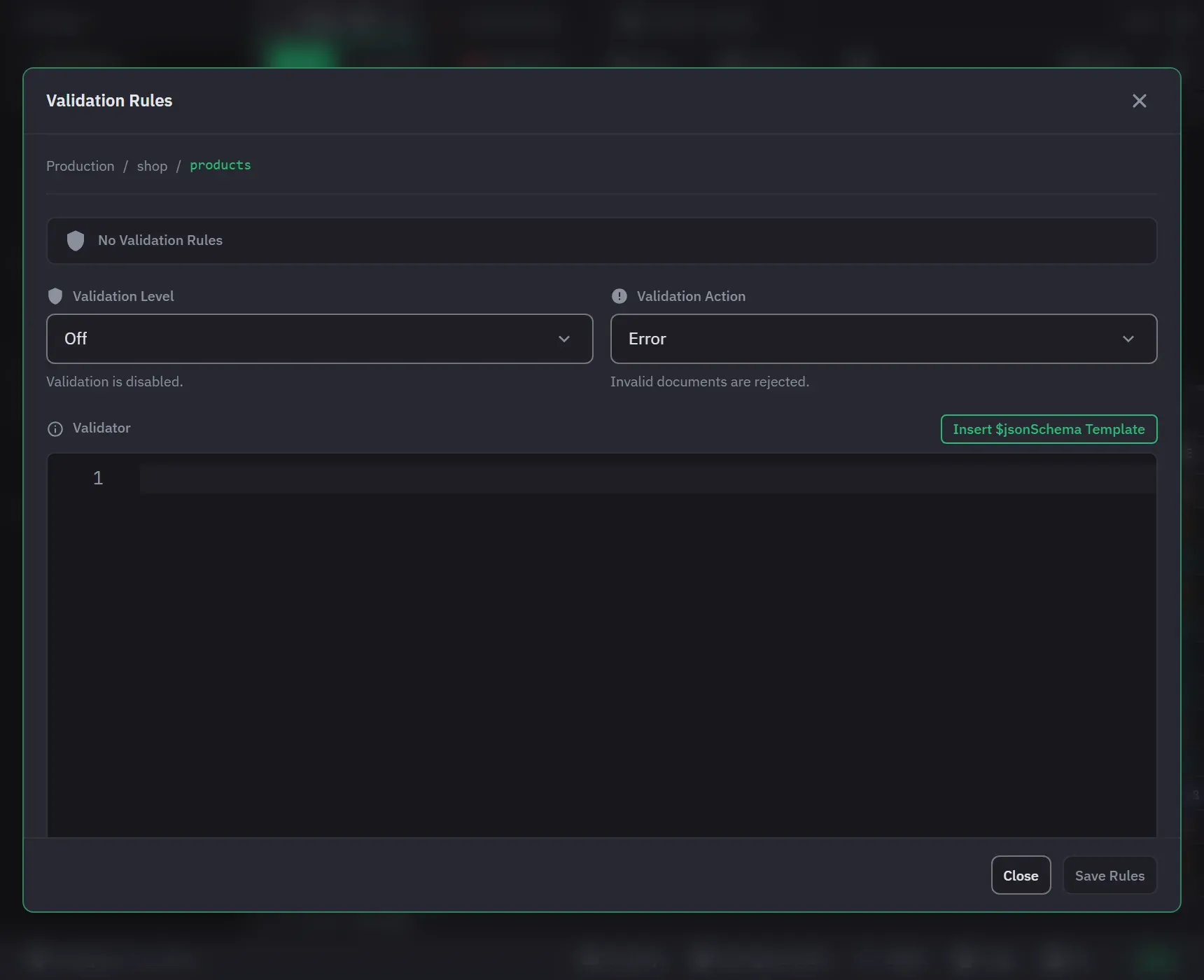This screenshot has width=1204, height=980.
Task: Click the Validation Level label
Action: coord(123,296)
